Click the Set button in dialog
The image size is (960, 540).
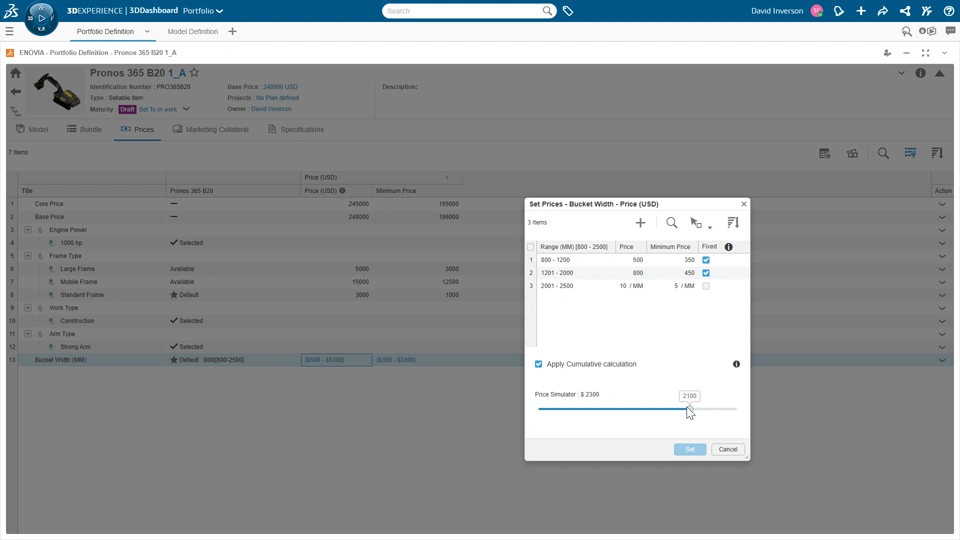point(690,449)
